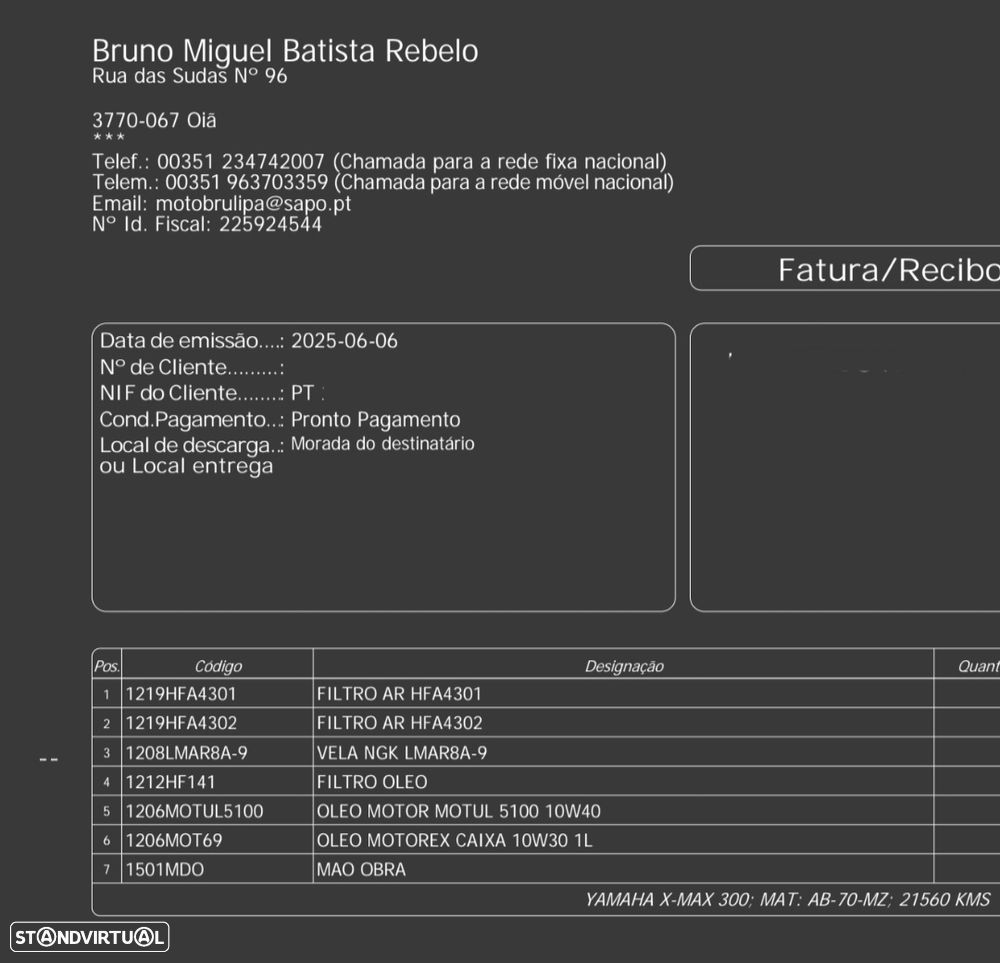Screen dimensions: 1000x963
Task: Click the Código column header
Action: [218, 666]
